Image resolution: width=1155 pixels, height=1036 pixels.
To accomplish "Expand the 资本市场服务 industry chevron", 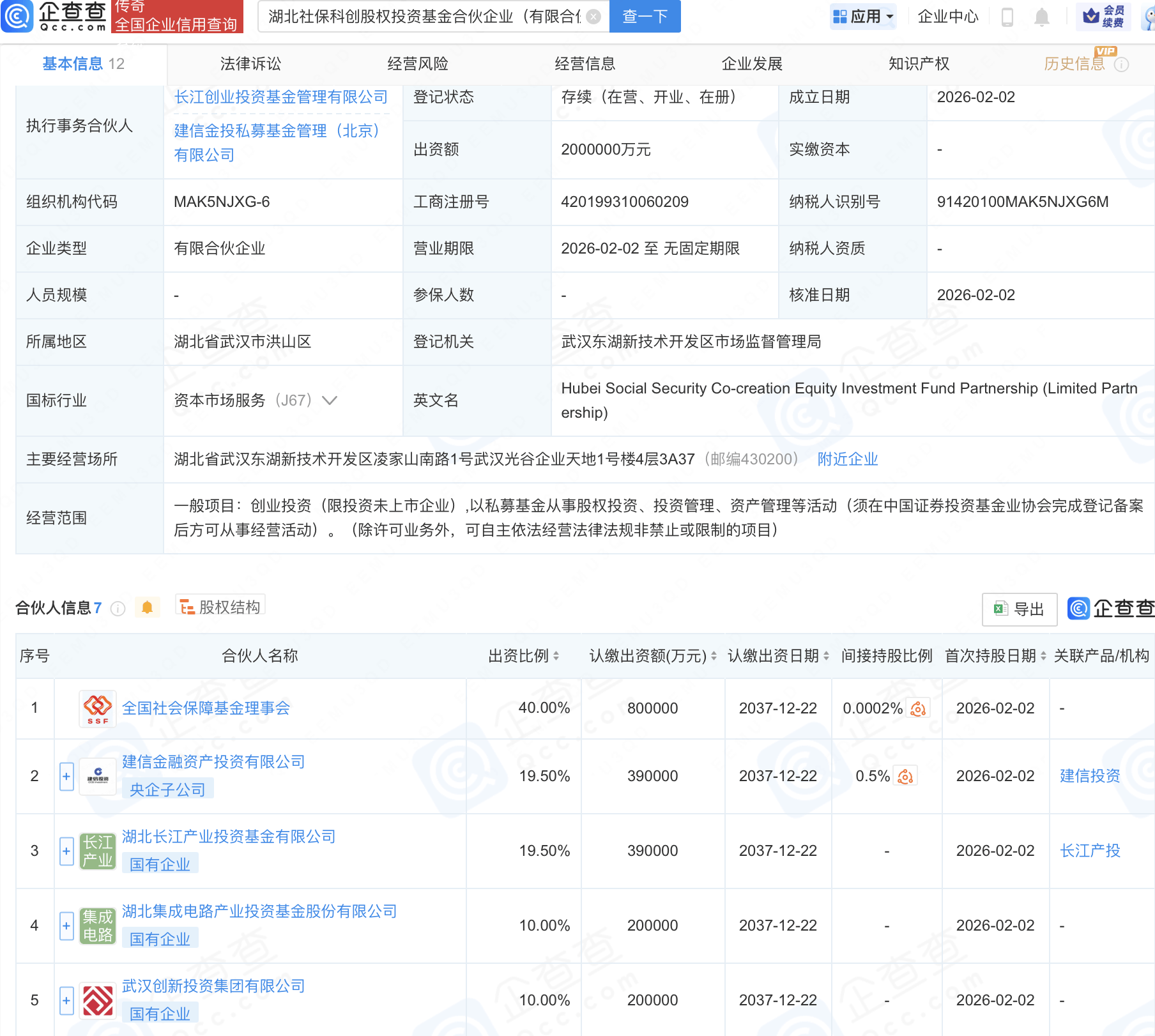I will tap(330, 400).
